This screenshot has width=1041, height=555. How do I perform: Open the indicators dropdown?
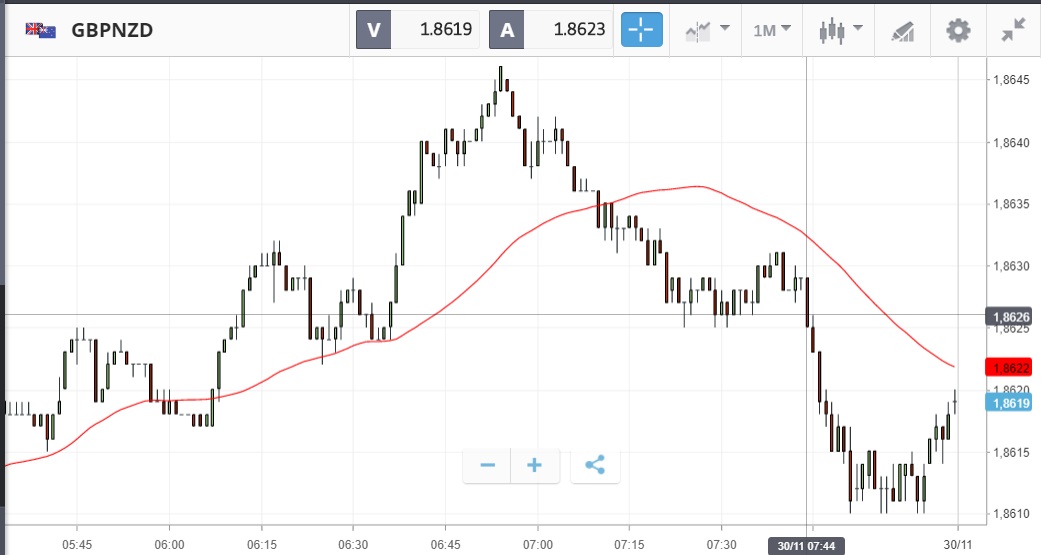pyautogui.click(x=707, y=30)
